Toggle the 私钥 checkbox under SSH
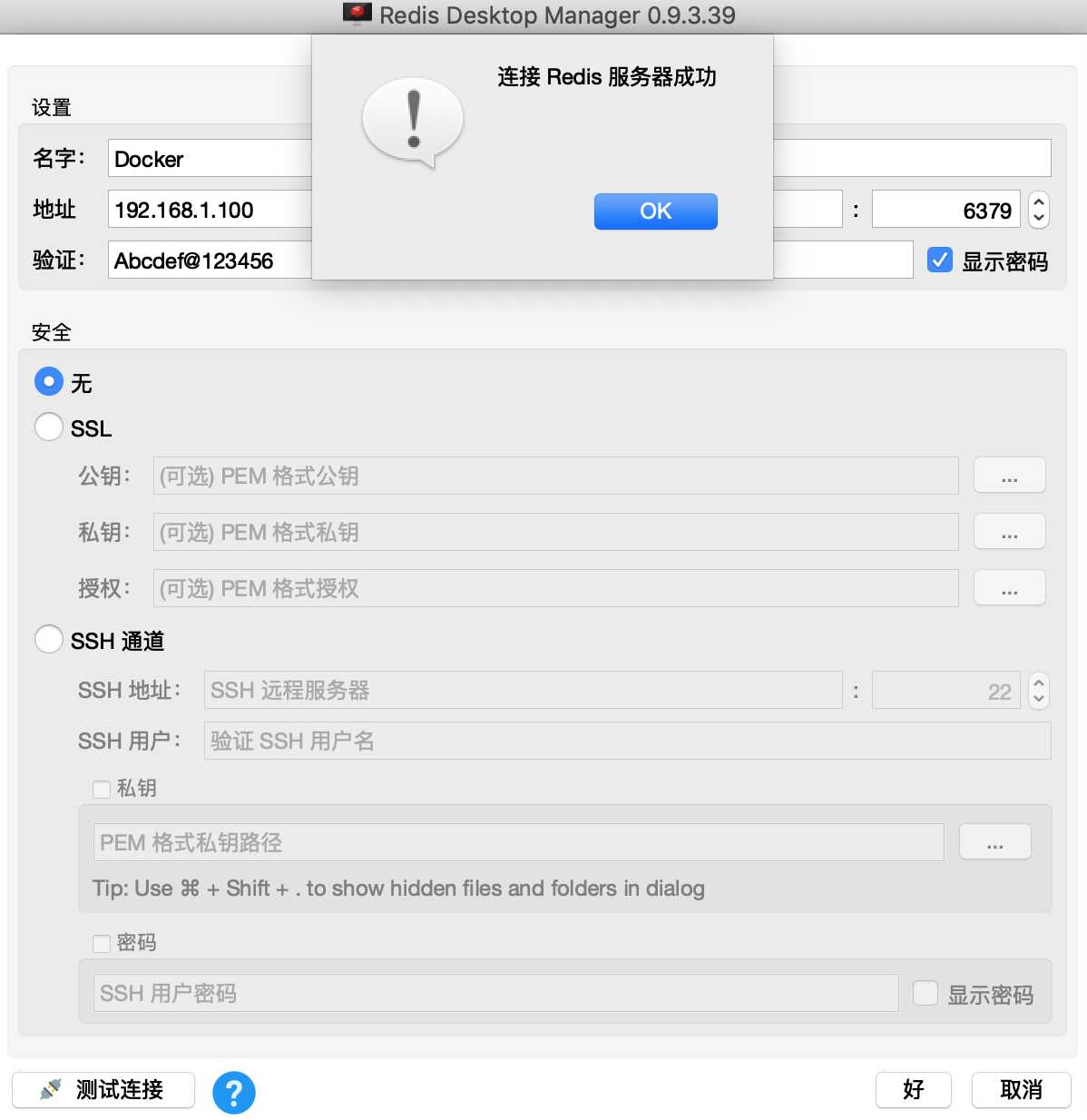The width and height of the screenshot is (1087, 1120). (102, 789)
